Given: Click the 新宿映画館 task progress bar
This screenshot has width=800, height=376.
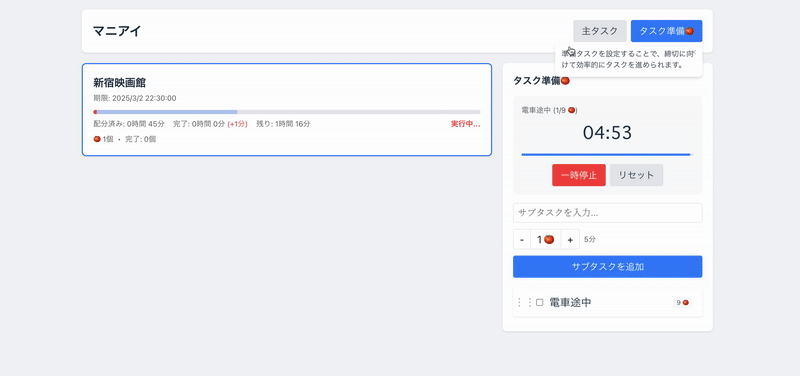Looking at the screenshot, I should [x=287, y=112].
